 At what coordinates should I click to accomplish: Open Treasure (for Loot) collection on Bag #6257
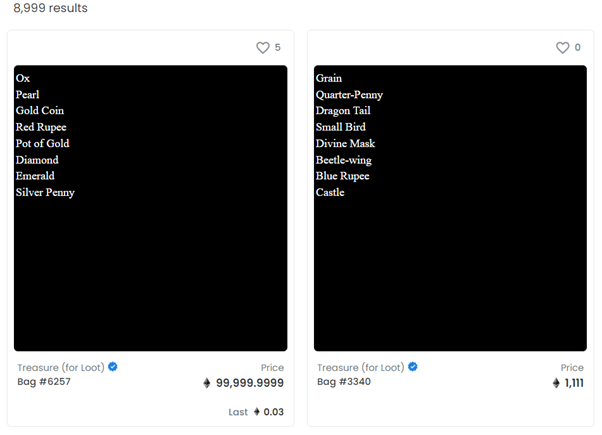pos(61,367)
